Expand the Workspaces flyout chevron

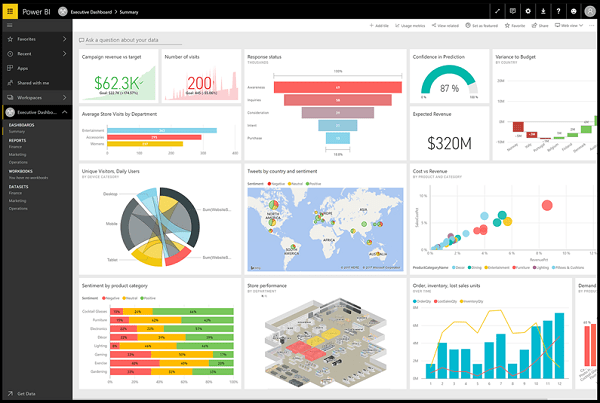64,98
